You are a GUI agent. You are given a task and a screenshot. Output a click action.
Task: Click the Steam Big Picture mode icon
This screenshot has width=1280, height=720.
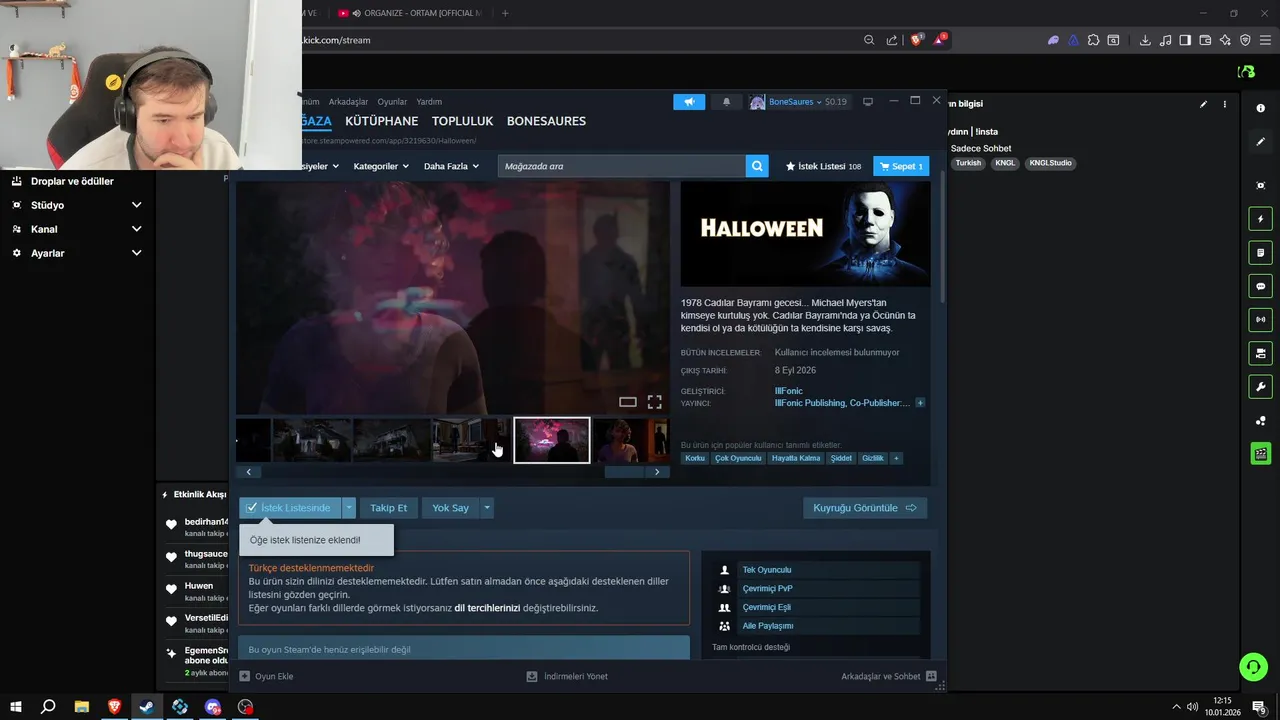868,102
